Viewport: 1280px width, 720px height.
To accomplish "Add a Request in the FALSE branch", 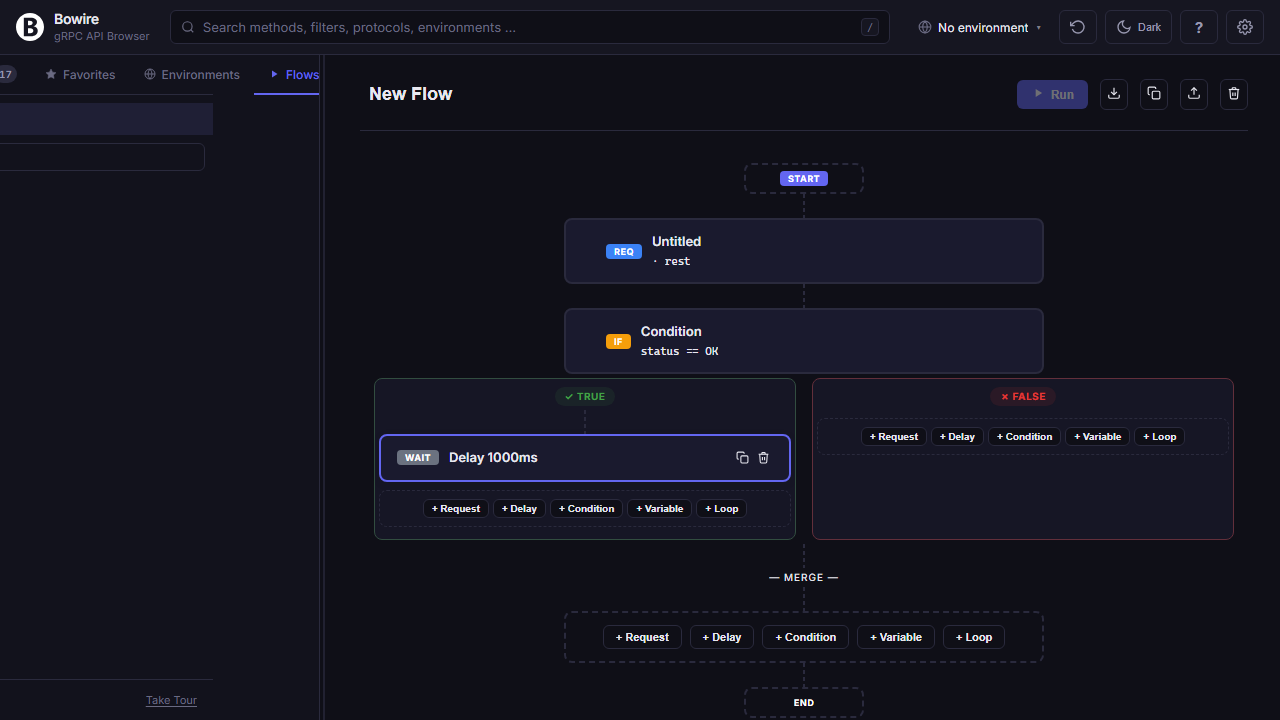I will click(x=894, y=437).
